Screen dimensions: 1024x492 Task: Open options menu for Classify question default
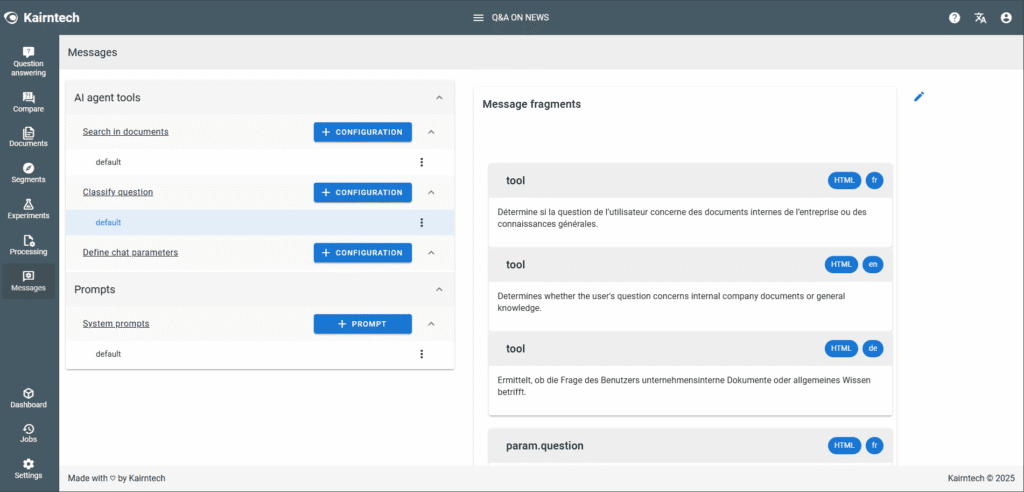pyautogui.click(x=421, y=223)
